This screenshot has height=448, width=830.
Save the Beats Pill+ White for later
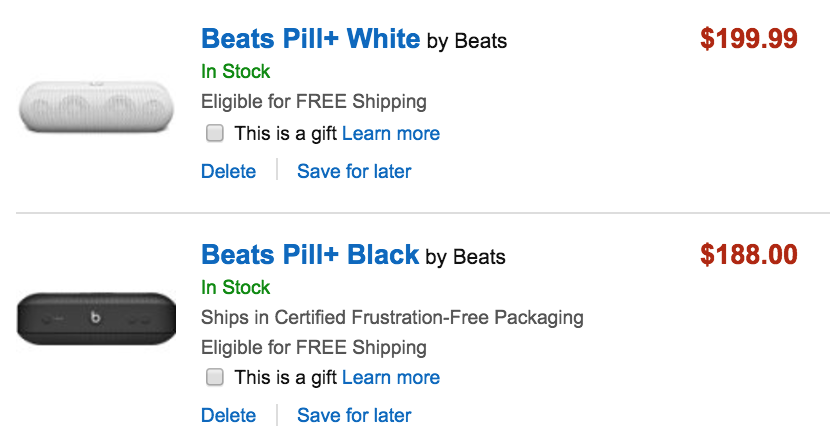(354, 171)
